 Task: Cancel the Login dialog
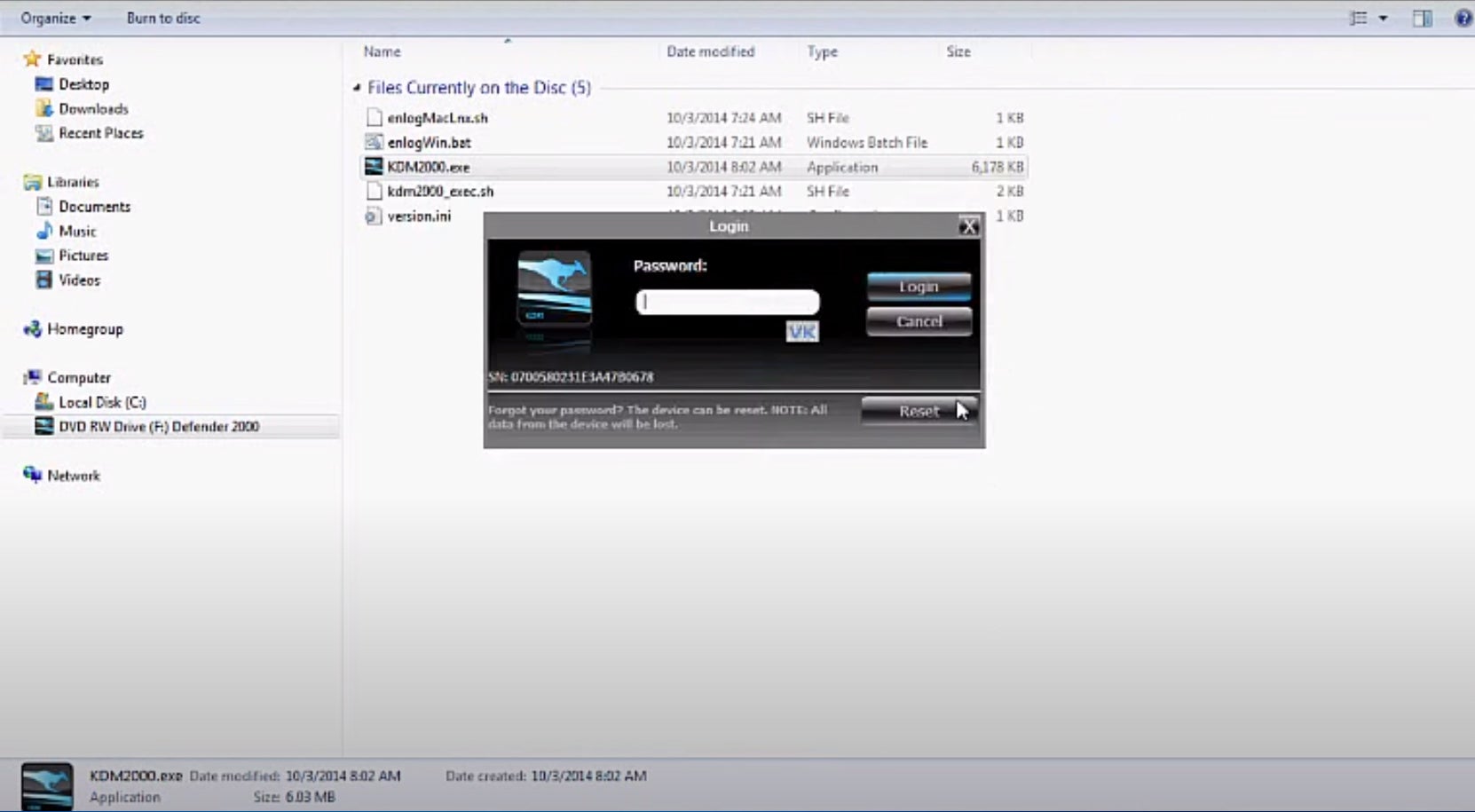point(919,321)
